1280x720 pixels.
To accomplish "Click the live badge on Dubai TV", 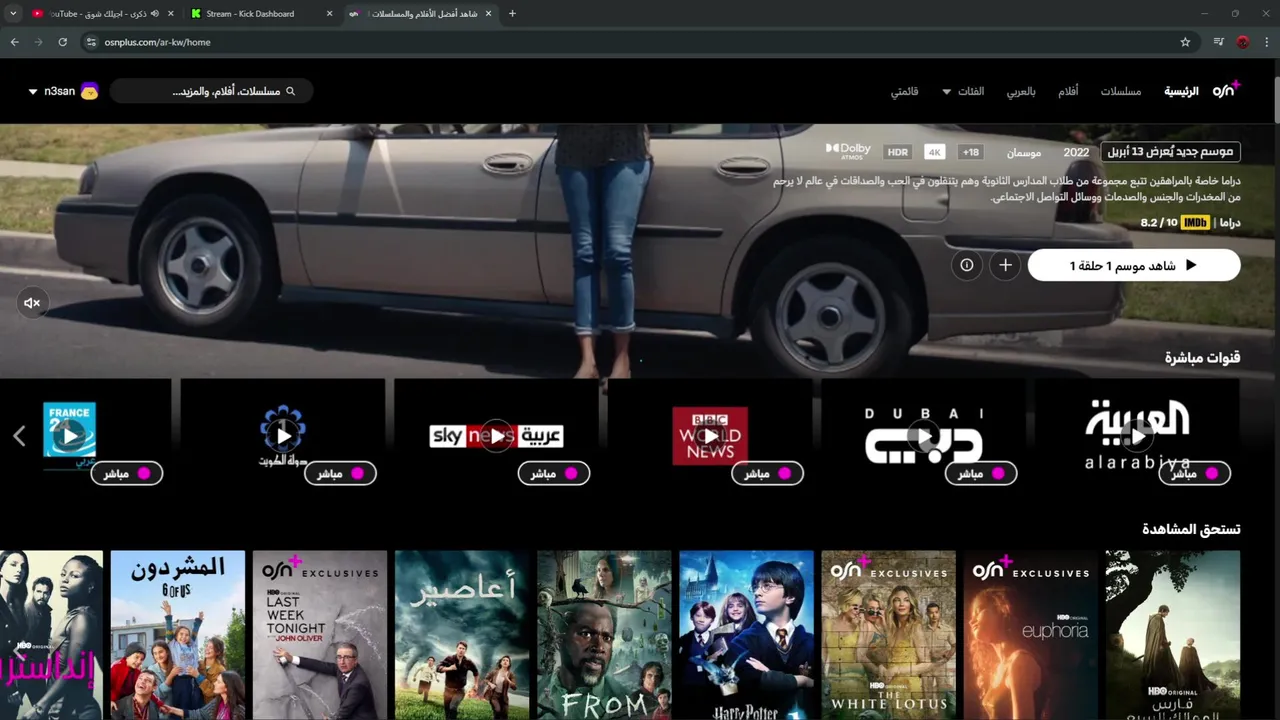I will pyautogui.click(x=981, y=473).
